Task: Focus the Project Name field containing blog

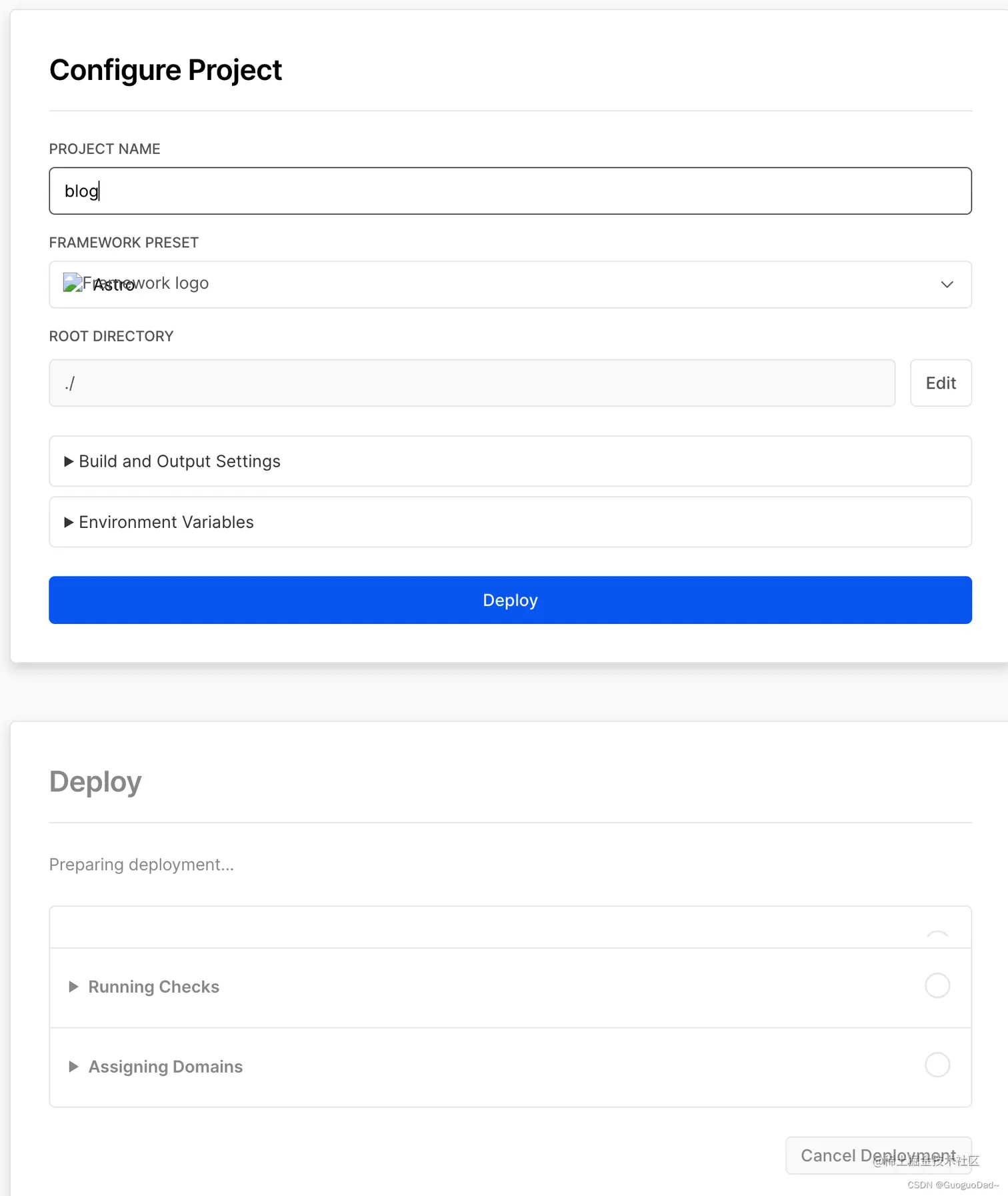Action: tap(510, 191)
